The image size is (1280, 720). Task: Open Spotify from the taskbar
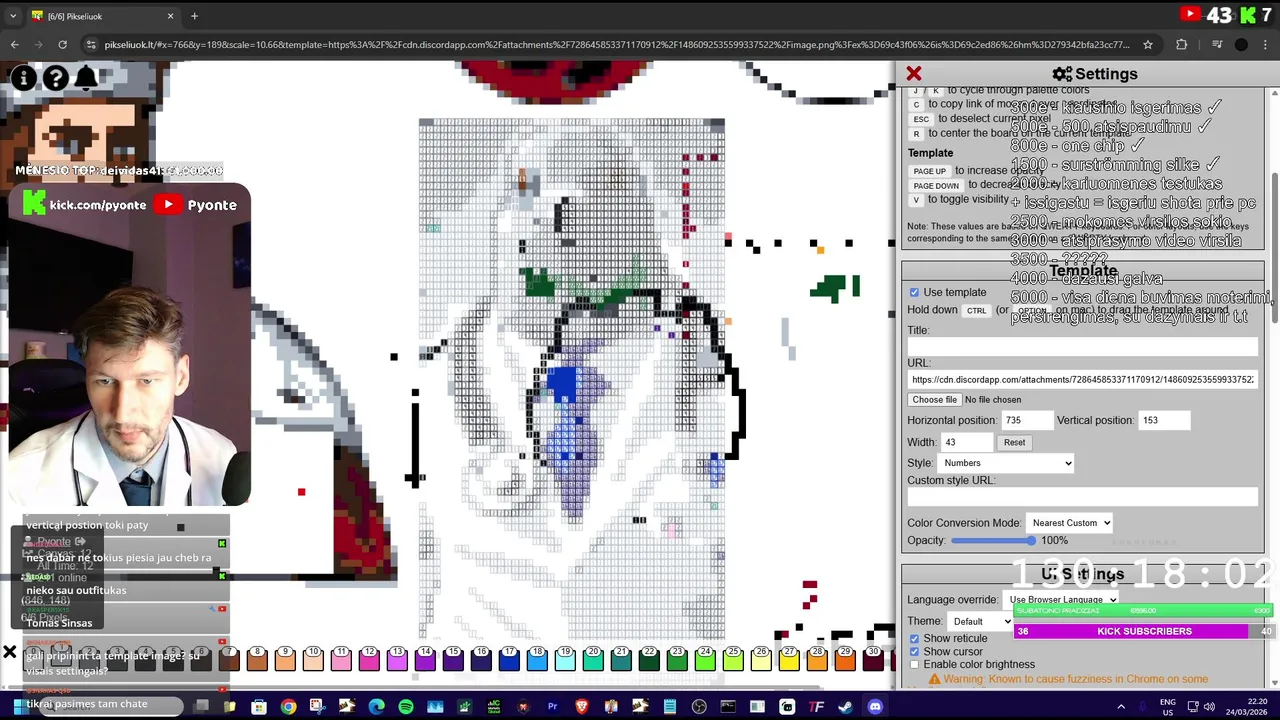405,707
